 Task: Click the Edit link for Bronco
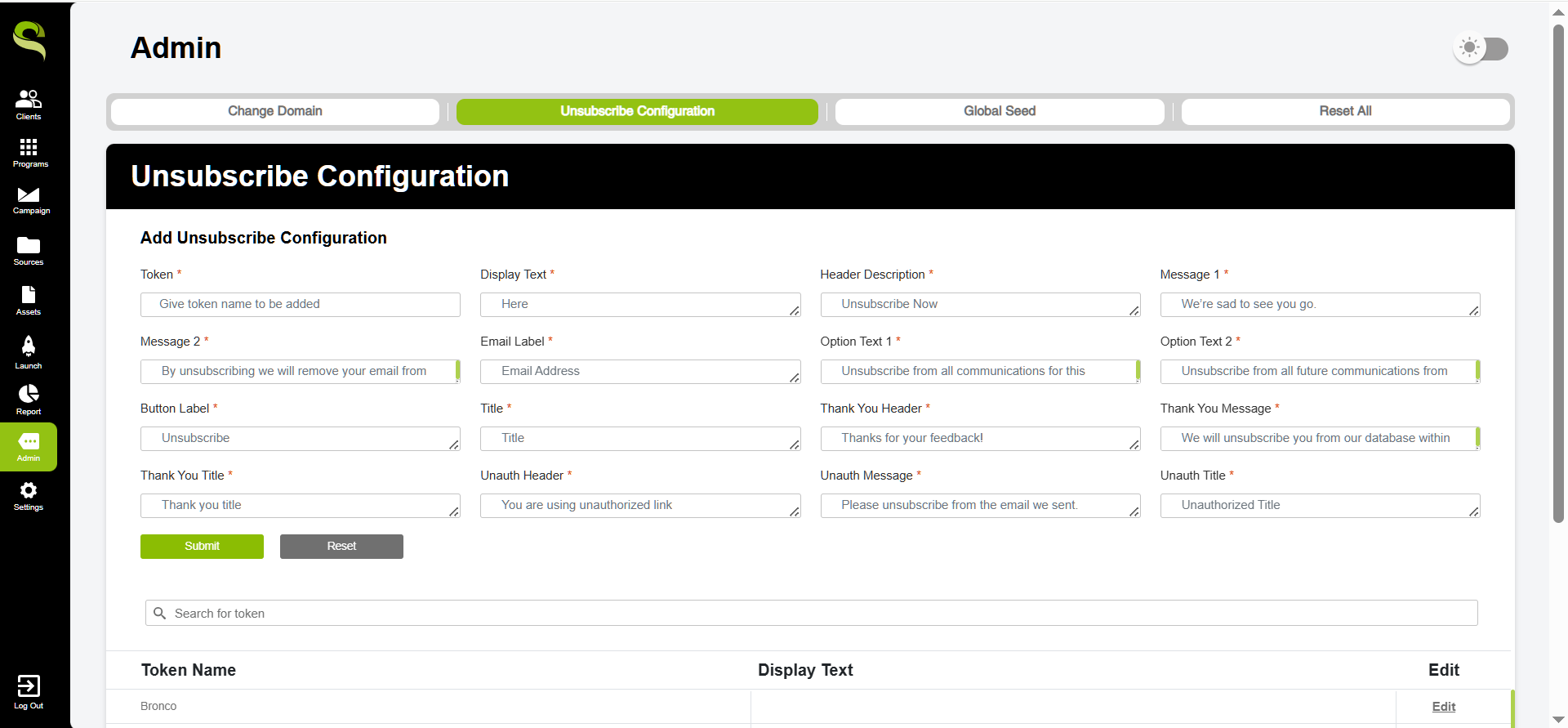1443,707
